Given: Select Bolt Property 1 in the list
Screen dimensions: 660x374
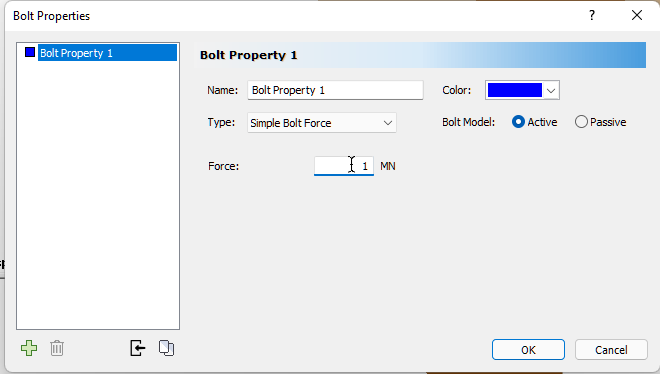Looking at the screenshot, I should point(107,53).
